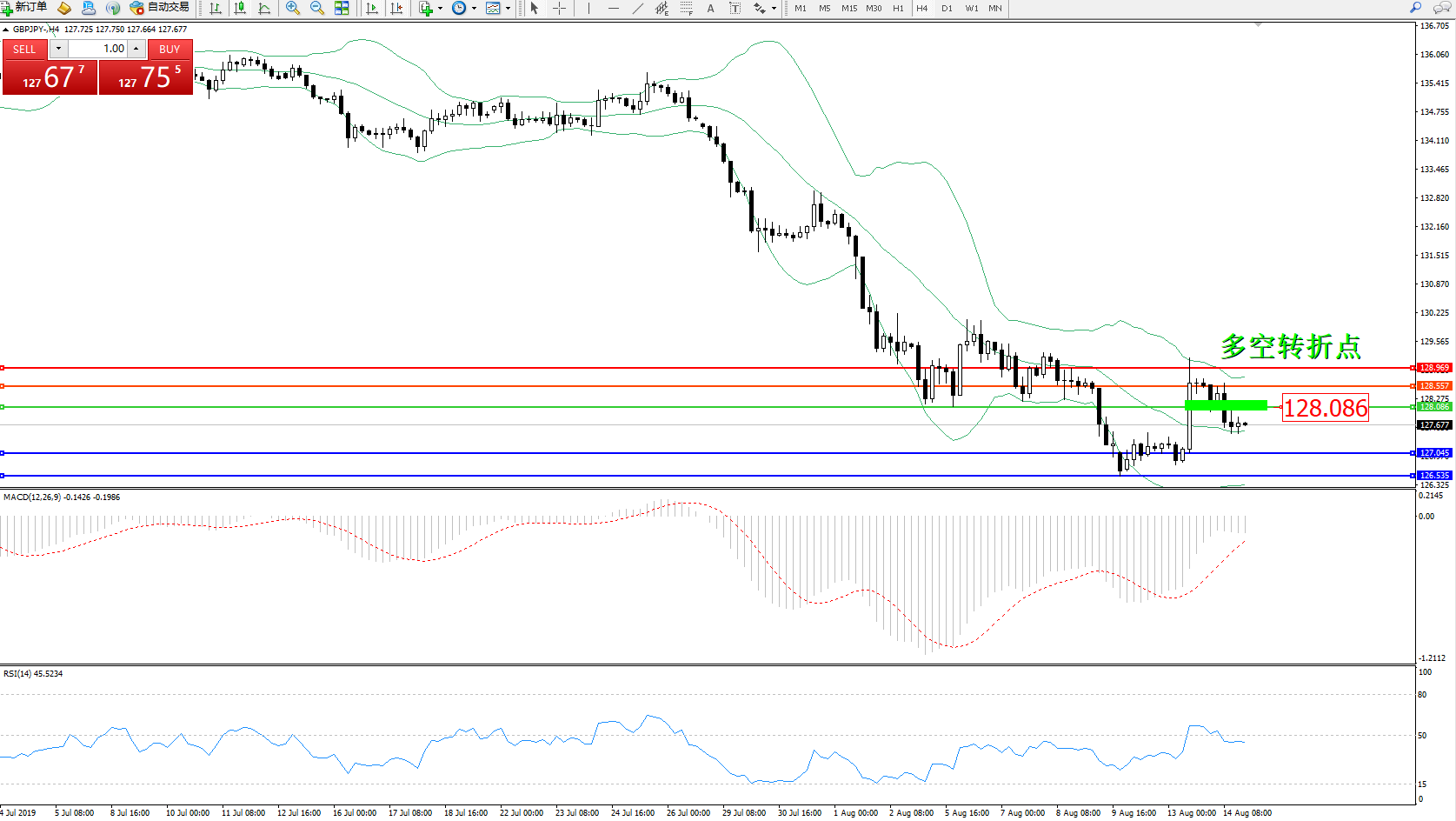
Task: Tile chart windows icon
Action: pos(342,8)
